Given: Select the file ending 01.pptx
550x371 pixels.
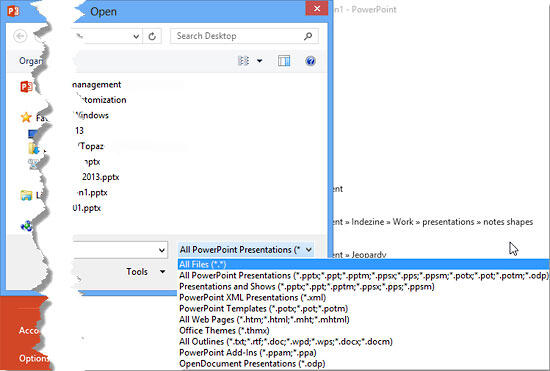Looking at the screenshot, I should [87, 208].
